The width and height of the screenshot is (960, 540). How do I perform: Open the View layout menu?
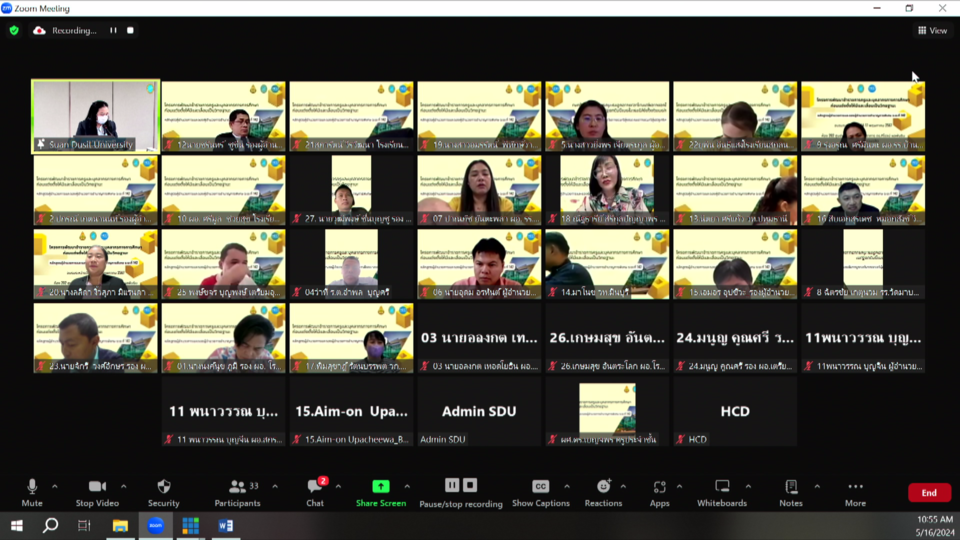point(932,31)
